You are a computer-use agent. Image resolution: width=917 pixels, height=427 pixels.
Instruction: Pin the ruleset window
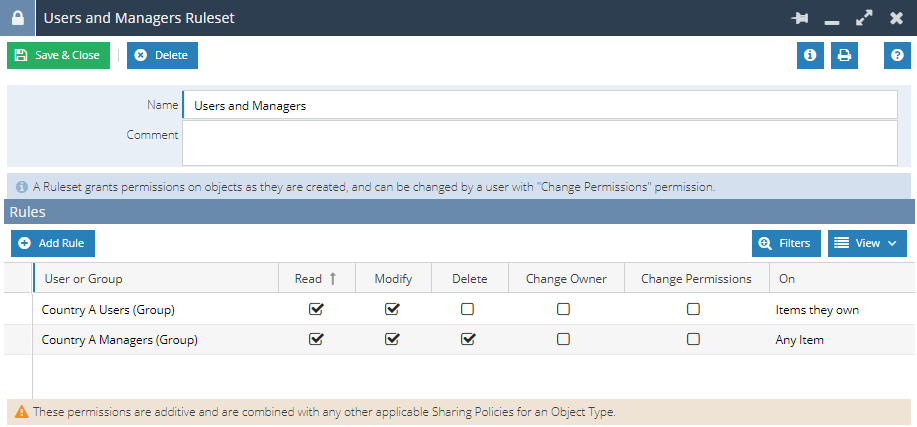[799, 19]
